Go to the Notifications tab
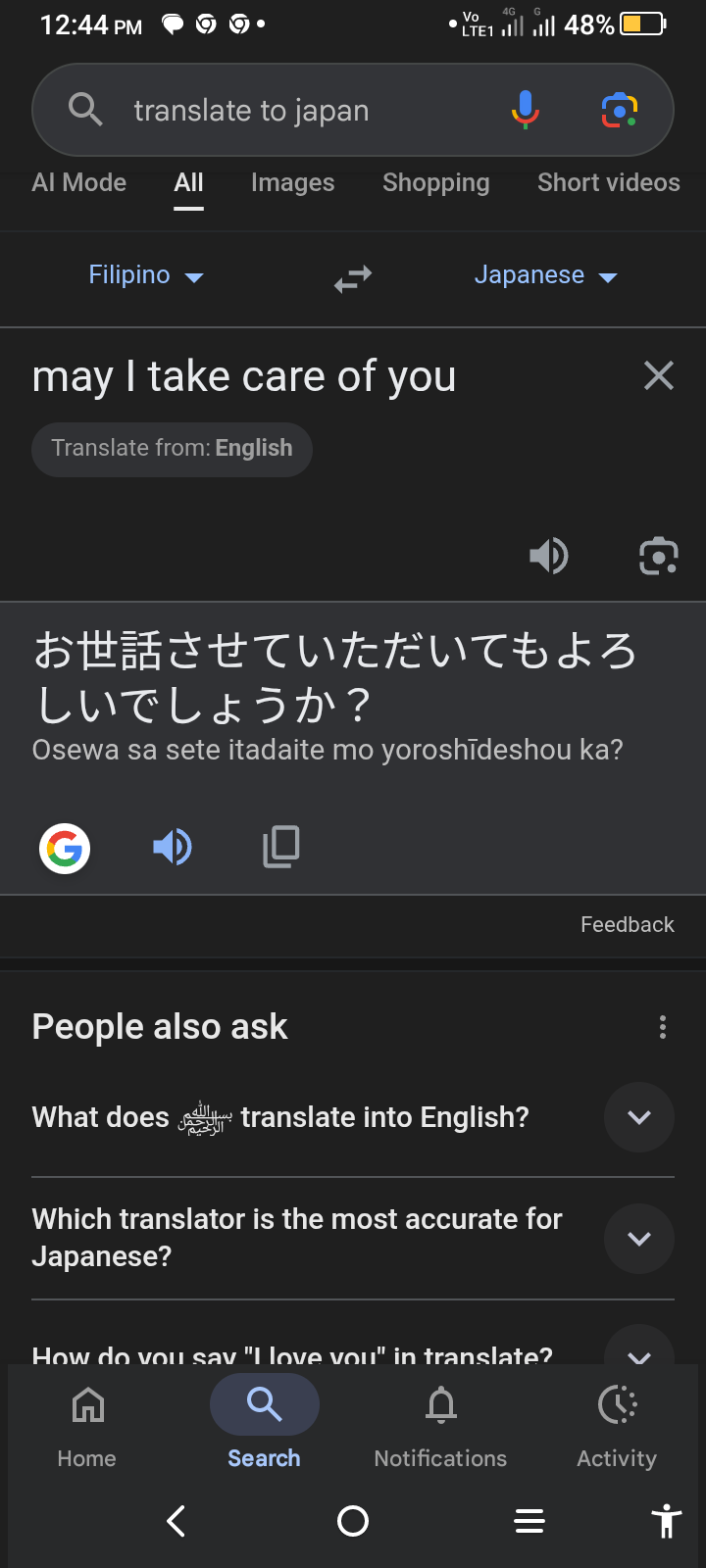The height and width of the screenshot is (1568, 706). pos(440,1423)
